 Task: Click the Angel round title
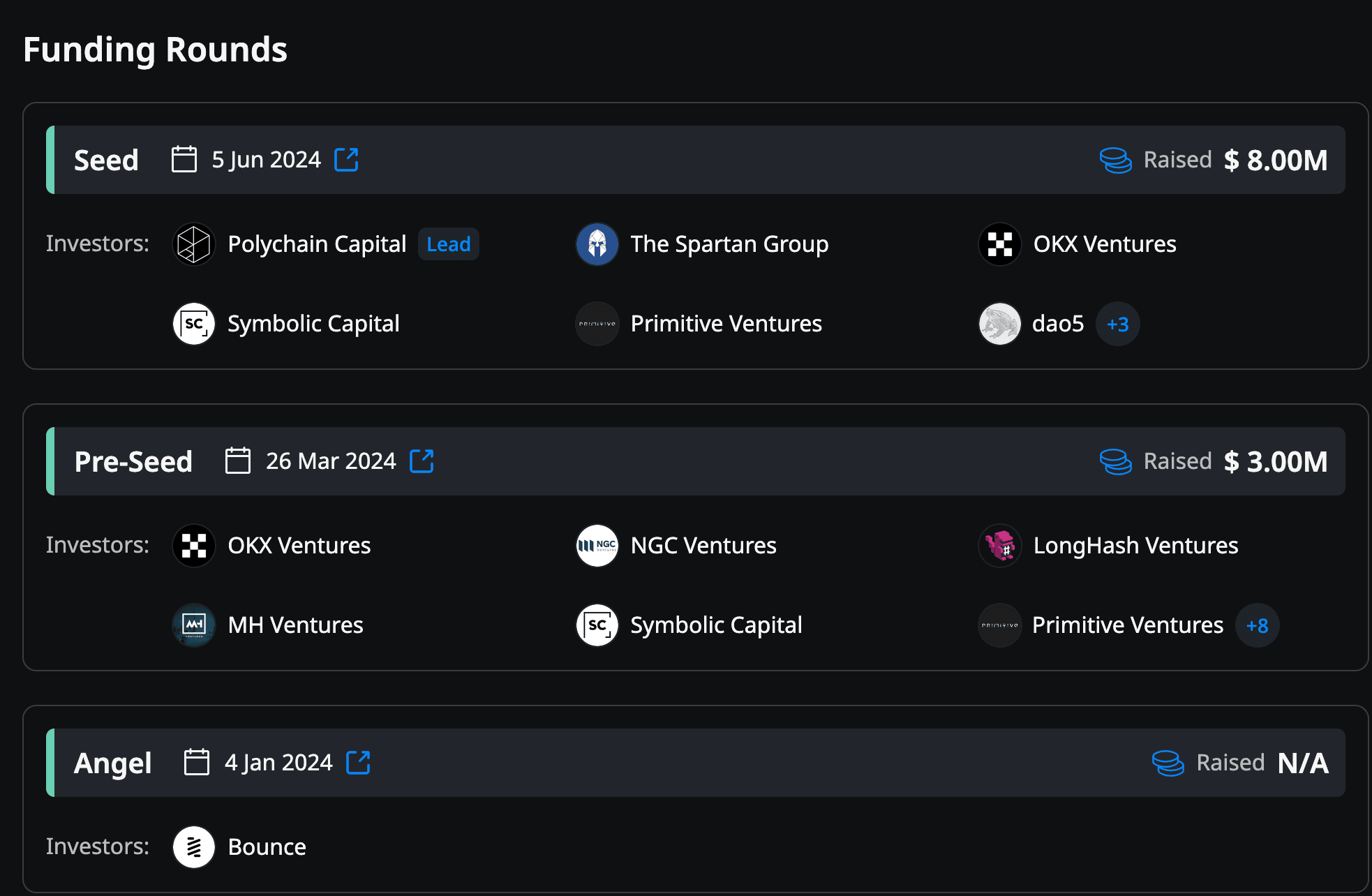pos(112,763)
